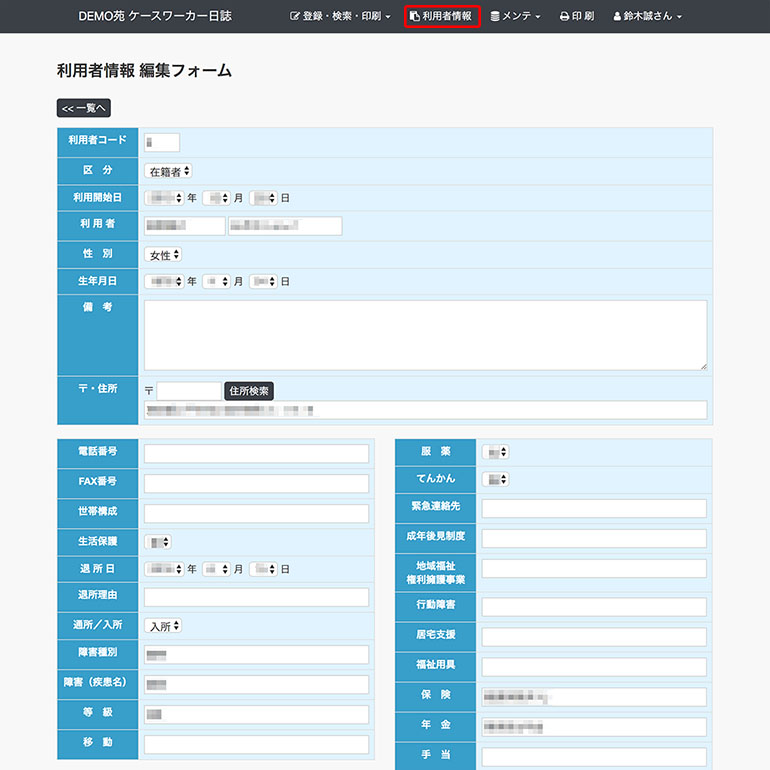The height and width of the screenshot is (770, 770).
Task: Click the 成年後見制度 input field
Action: 594,539
